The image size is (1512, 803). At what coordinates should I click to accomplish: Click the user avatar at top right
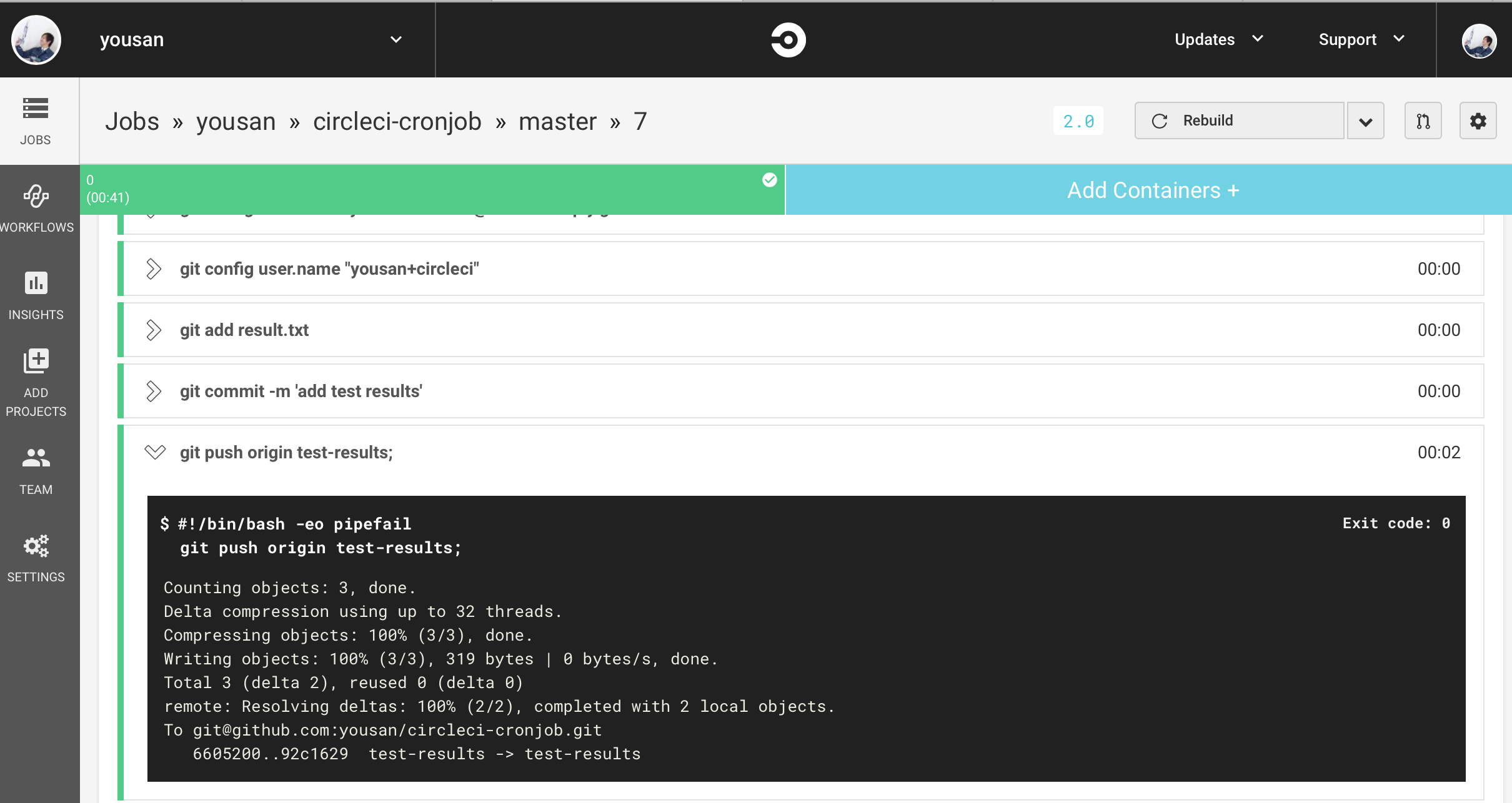(x=1479, y=41)
